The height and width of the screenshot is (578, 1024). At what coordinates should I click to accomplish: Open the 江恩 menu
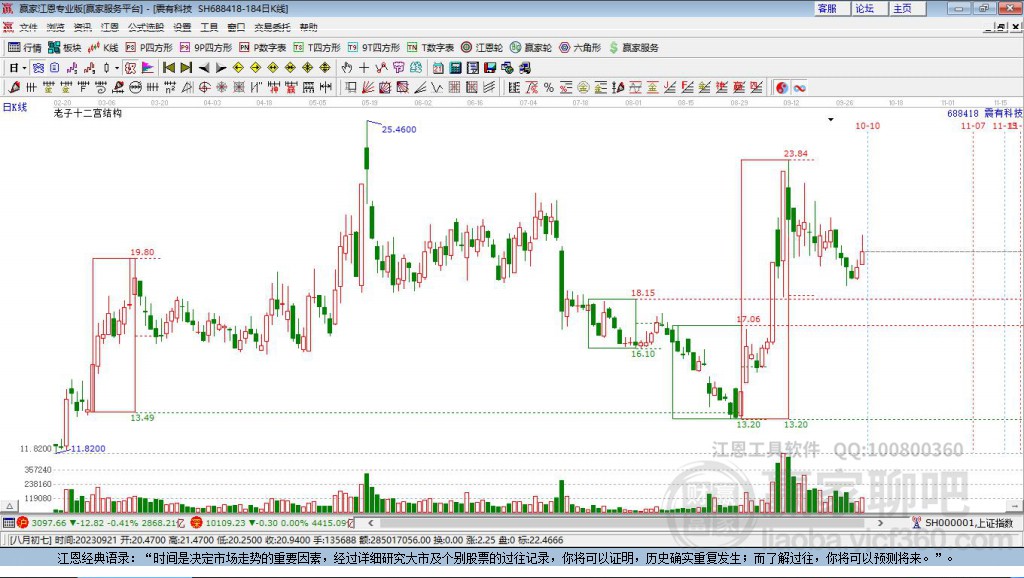point(110,27)
